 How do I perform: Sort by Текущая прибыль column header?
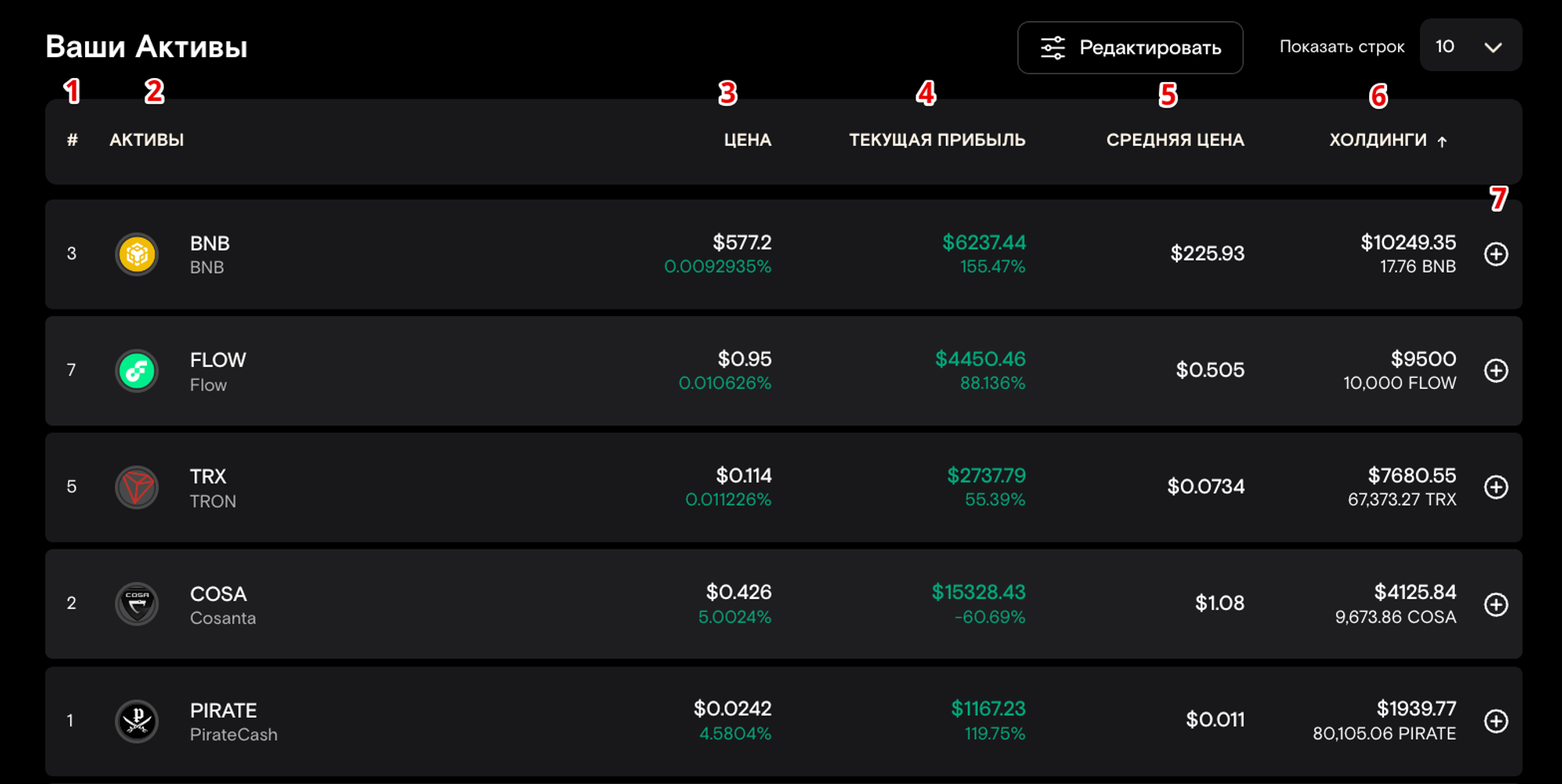936,140
